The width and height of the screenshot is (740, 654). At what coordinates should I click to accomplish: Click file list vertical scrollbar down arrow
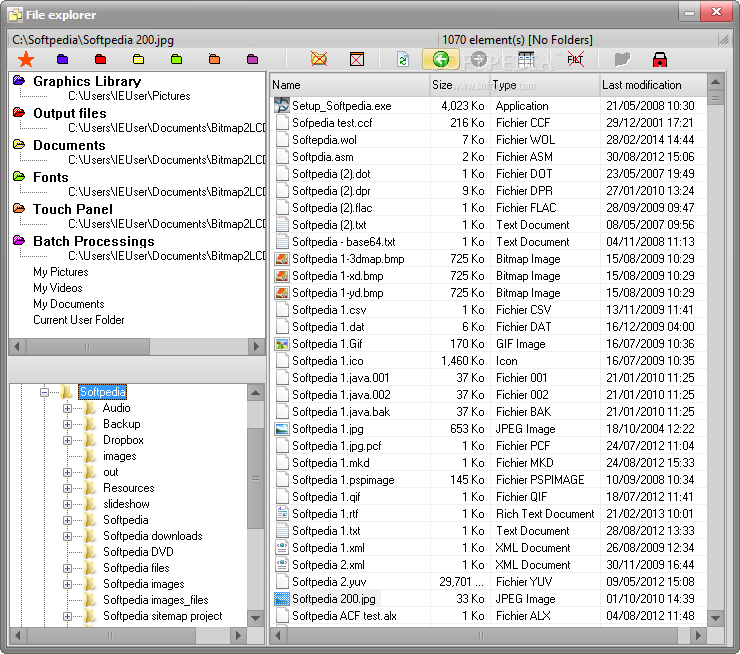point(715,618)
